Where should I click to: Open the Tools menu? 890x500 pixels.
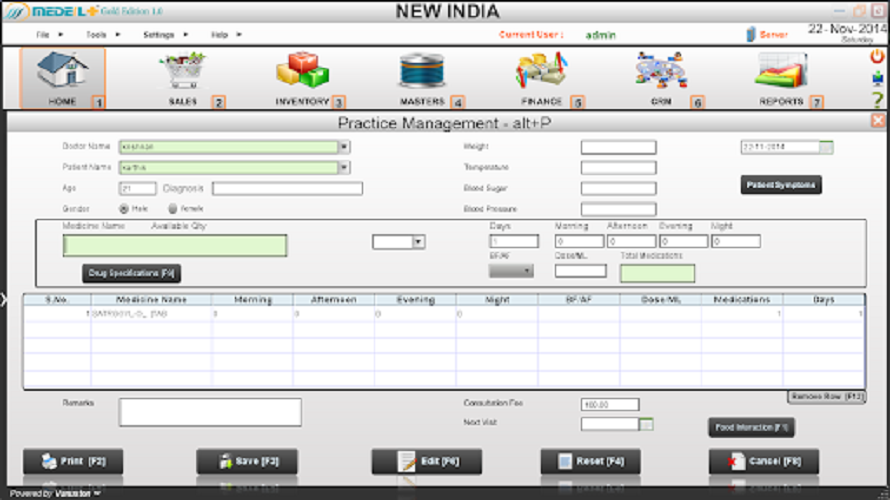pos(96,35)
